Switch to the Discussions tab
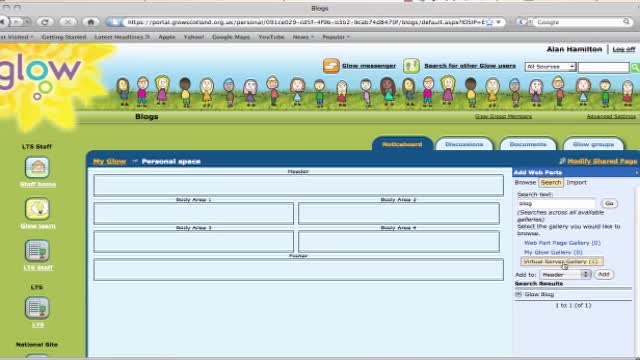640x360 pixels. (464, 144)
